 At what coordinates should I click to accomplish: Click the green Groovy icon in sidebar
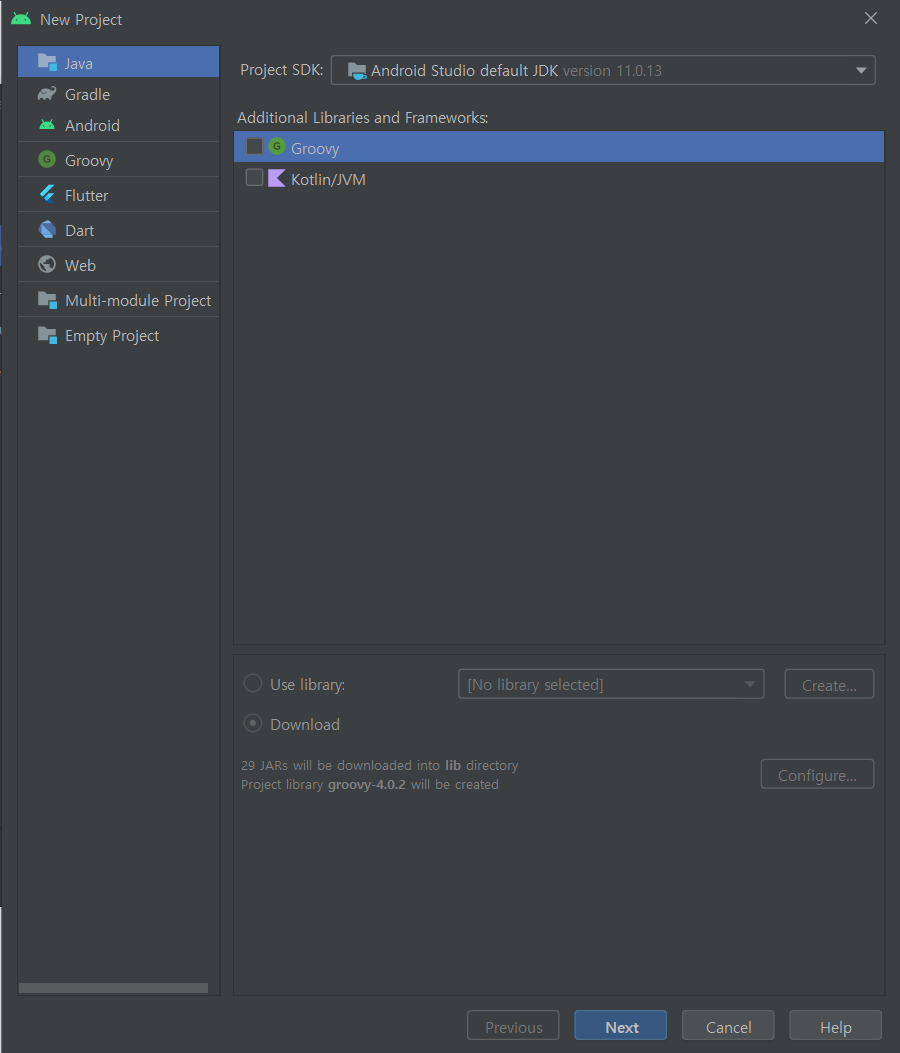click(47, 159)
